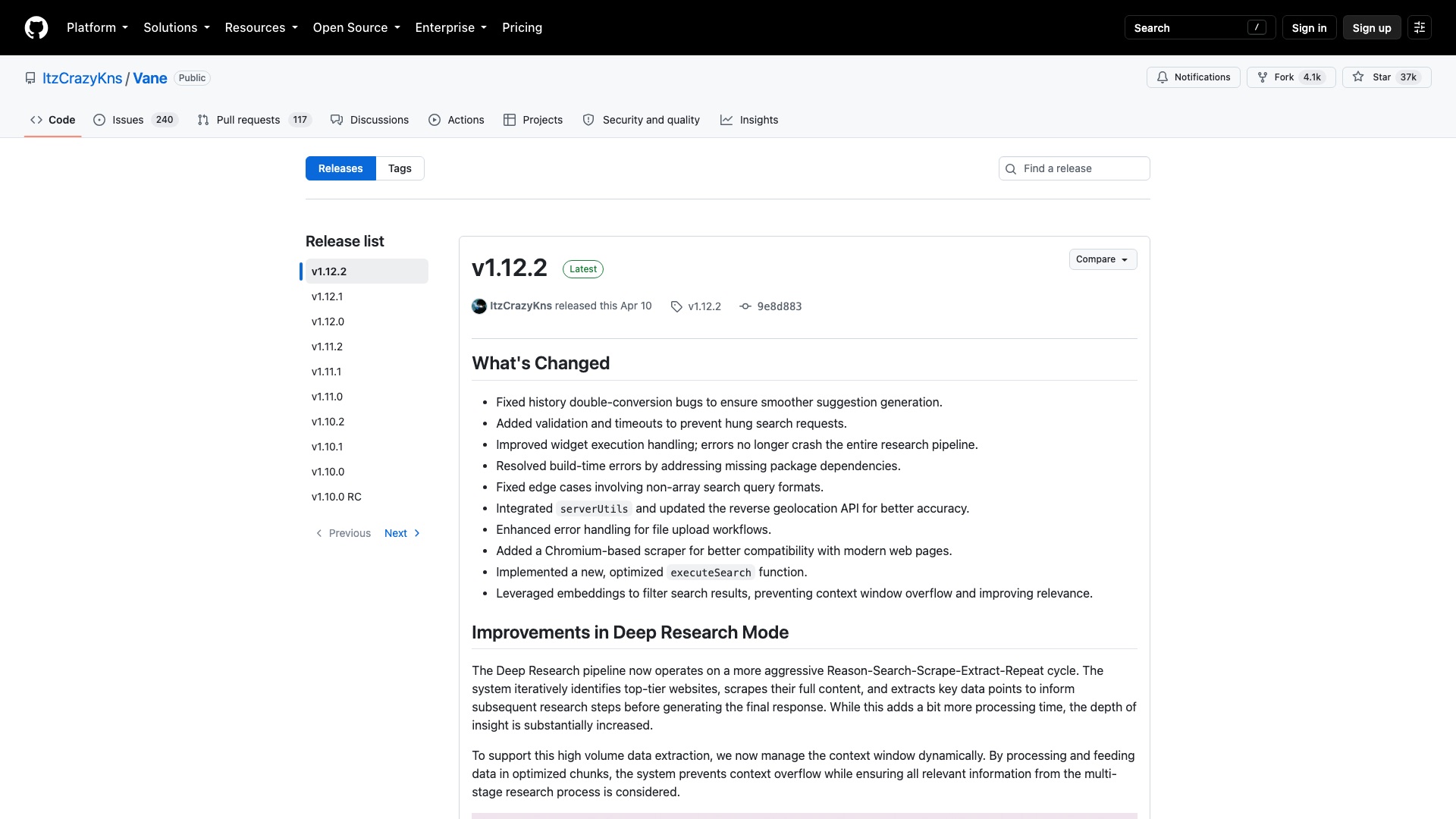The width and height of the screenshot is (1456, 819).
Task: Click the v1.12.2 tag icon
Action: point(676,306)
